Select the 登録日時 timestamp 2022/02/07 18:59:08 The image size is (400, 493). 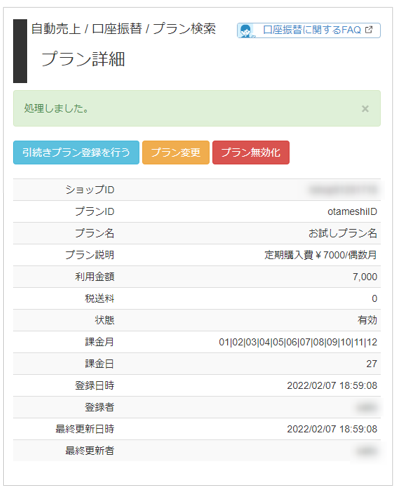332,386
